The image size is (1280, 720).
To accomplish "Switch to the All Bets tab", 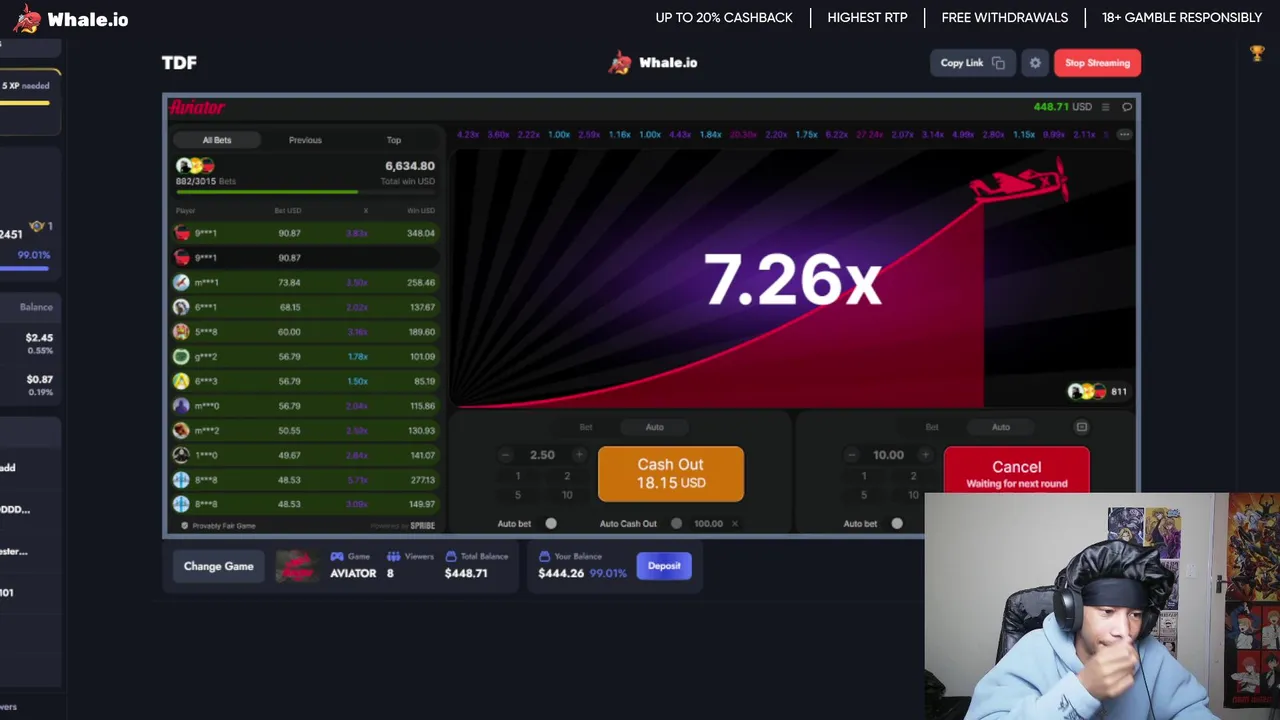I will (217, 140).
